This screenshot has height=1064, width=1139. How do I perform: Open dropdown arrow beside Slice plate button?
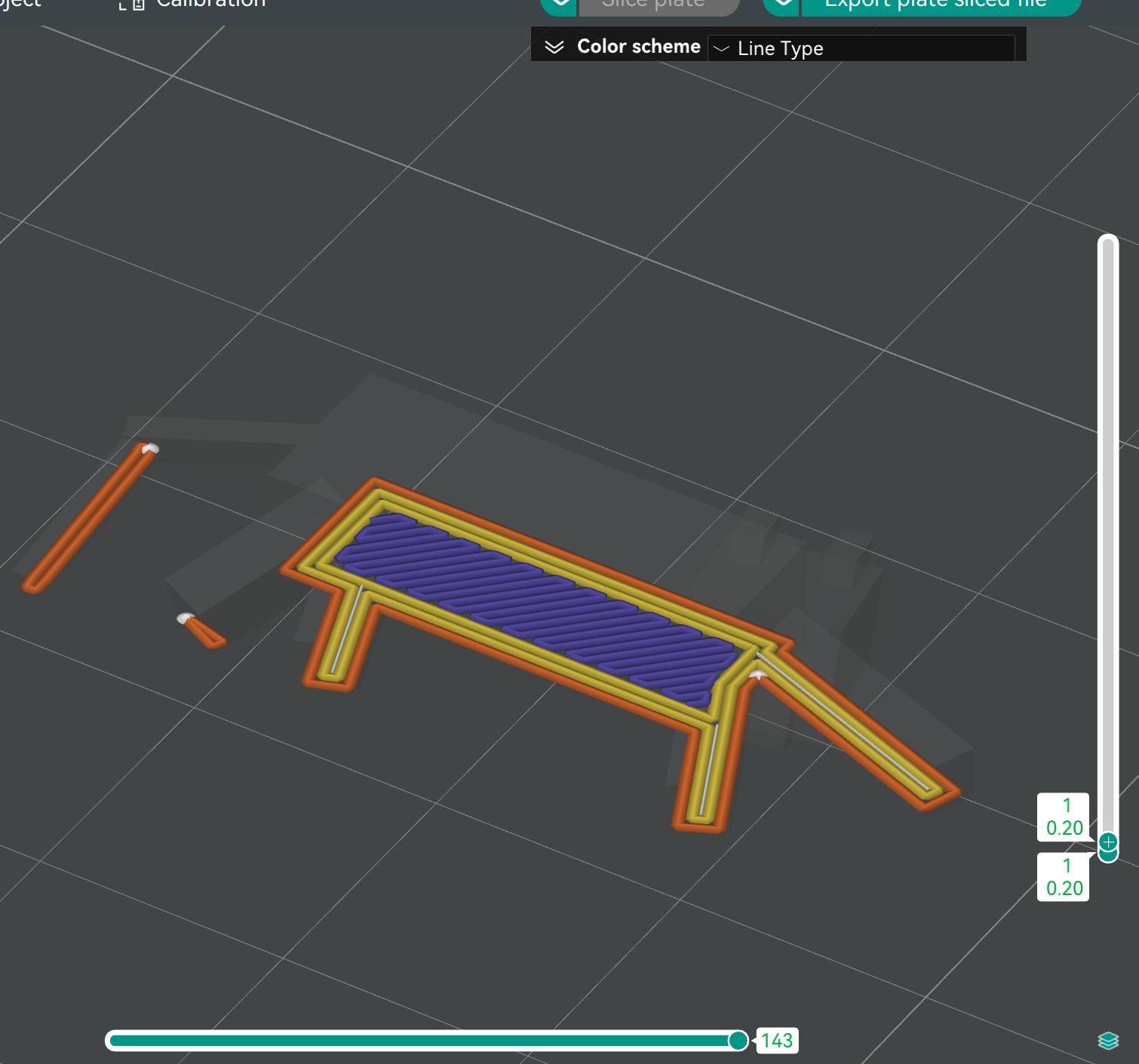(559, 5)
